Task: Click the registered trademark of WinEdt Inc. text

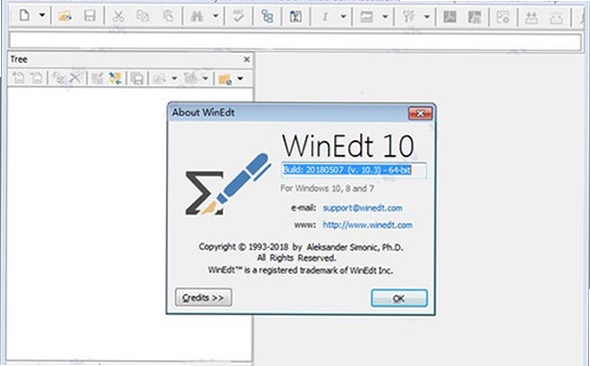Action: click(300, 270)
